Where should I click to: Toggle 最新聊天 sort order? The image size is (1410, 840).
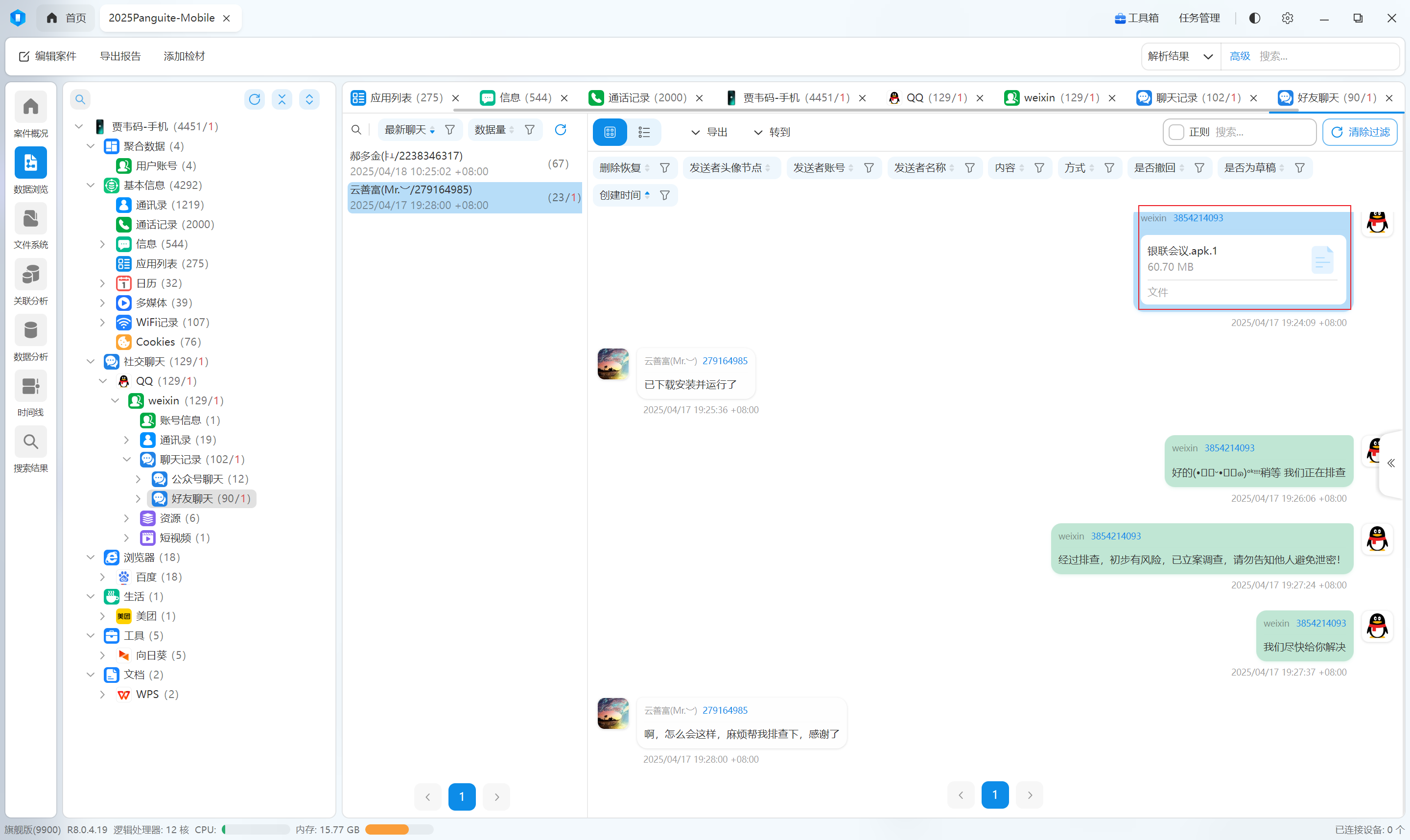coord(432,130)
